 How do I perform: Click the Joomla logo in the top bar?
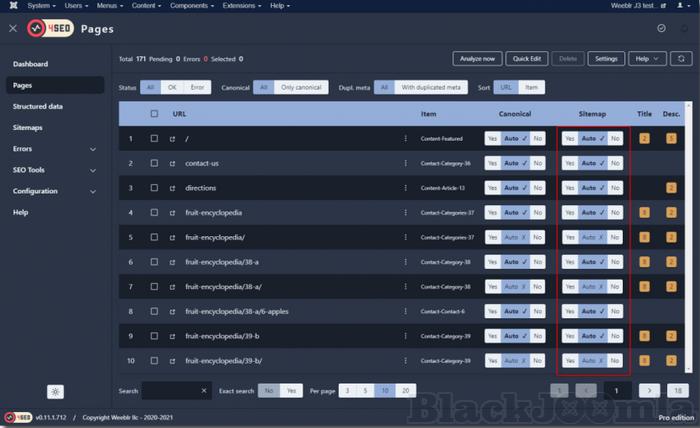(x=11, y=6)
